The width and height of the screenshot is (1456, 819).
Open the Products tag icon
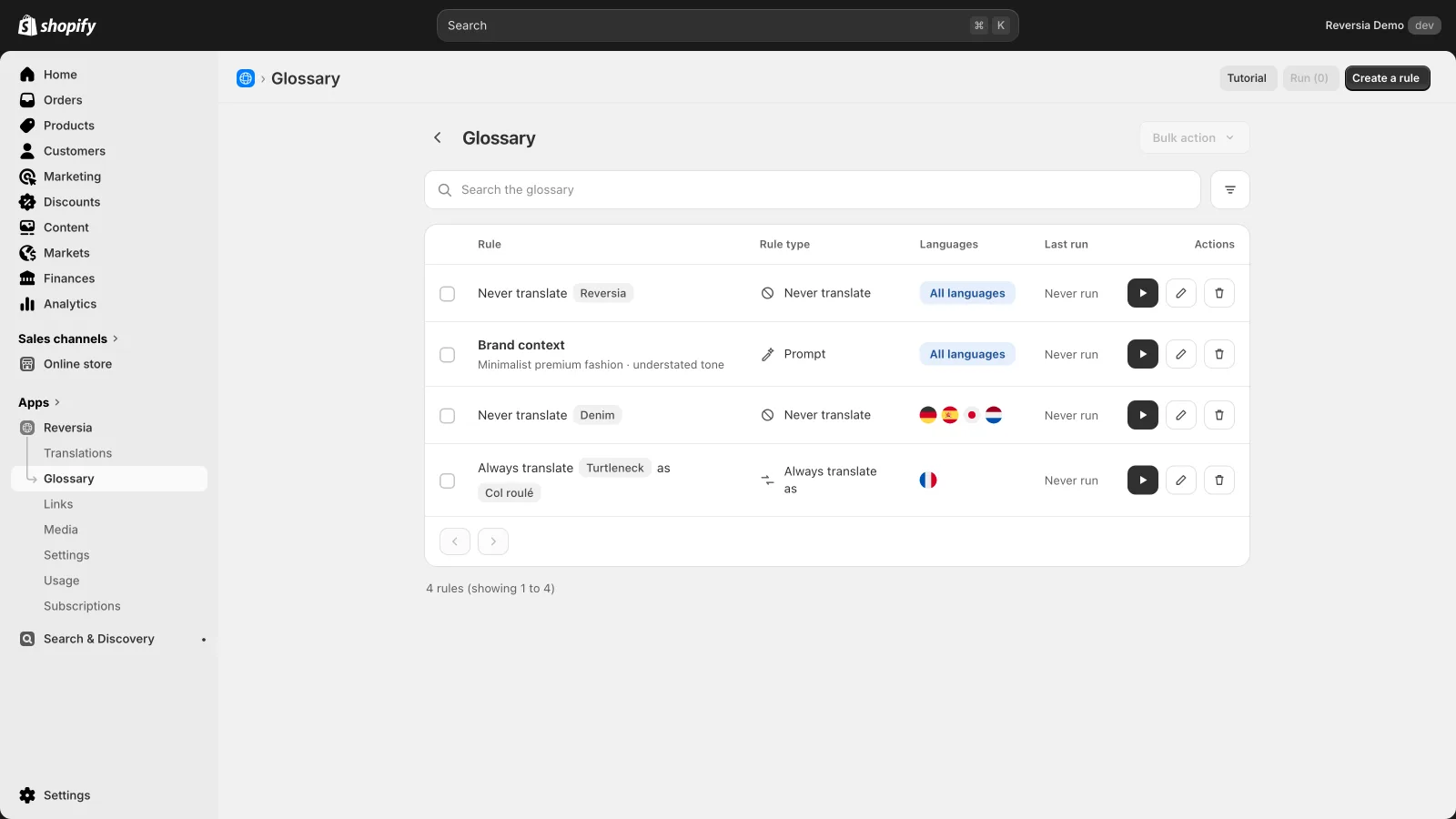pyautogui.click(x=27, y=126)
